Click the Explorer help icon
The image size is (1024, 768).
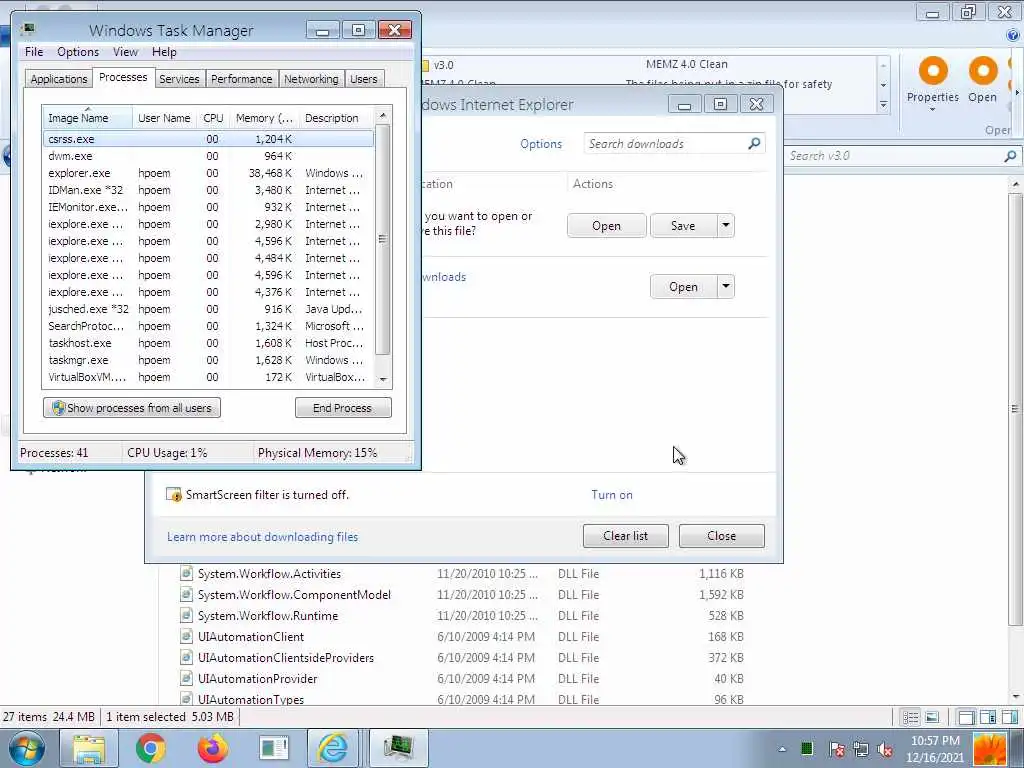click(x=1013, y=36)
